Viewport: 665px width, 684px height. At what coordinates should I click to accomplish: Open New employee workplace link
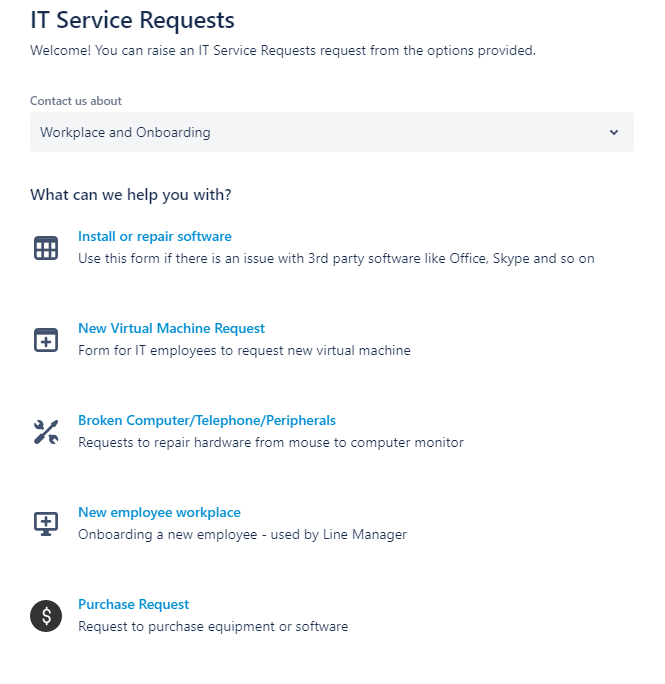[159, 513]
